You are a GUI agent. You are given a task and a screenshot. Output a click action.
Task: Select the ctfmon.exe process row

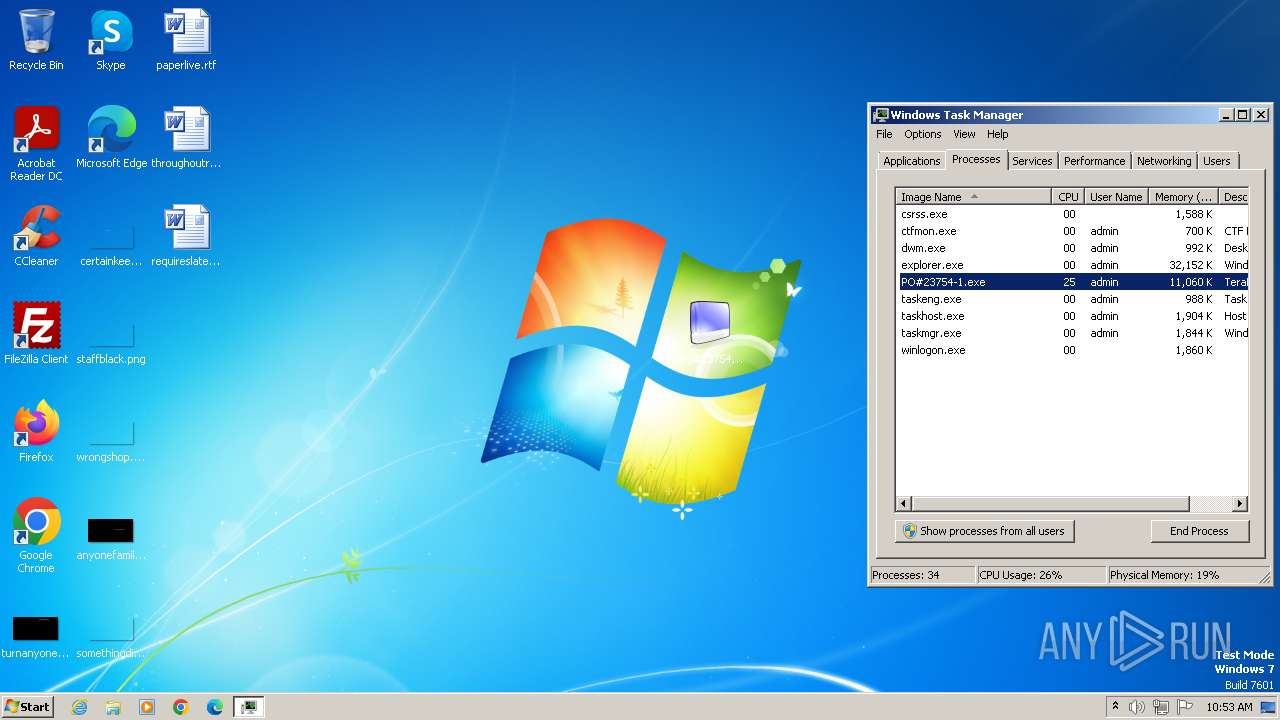[1072, 231]
